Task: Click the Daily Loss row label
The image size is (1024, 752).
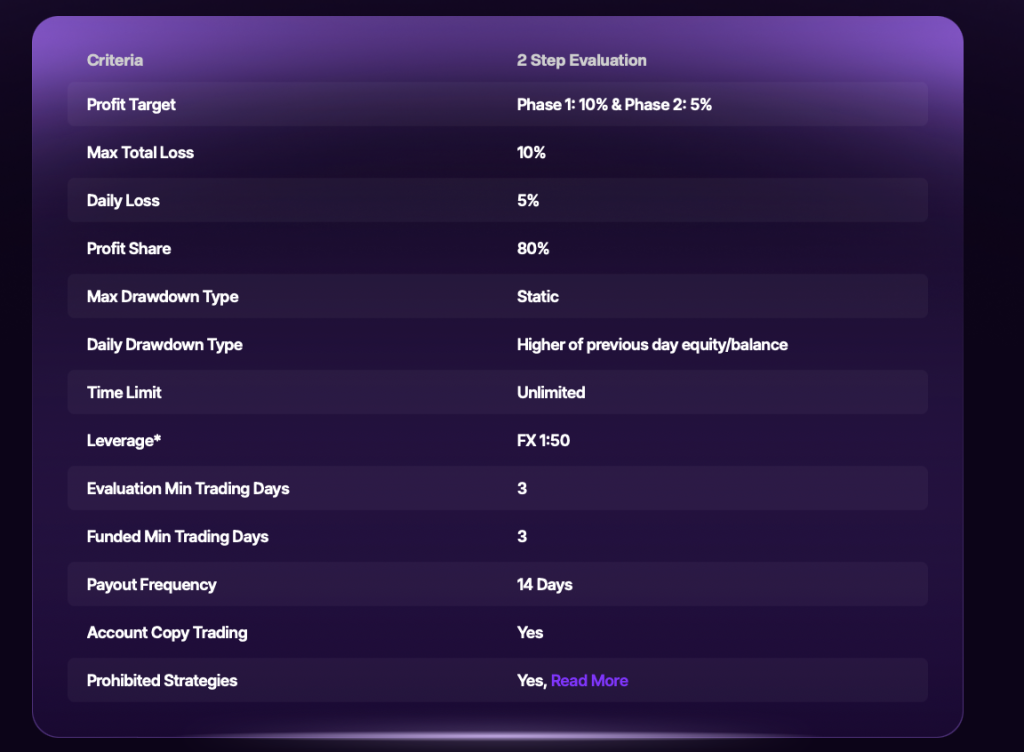Action: (x=123, y=200)
